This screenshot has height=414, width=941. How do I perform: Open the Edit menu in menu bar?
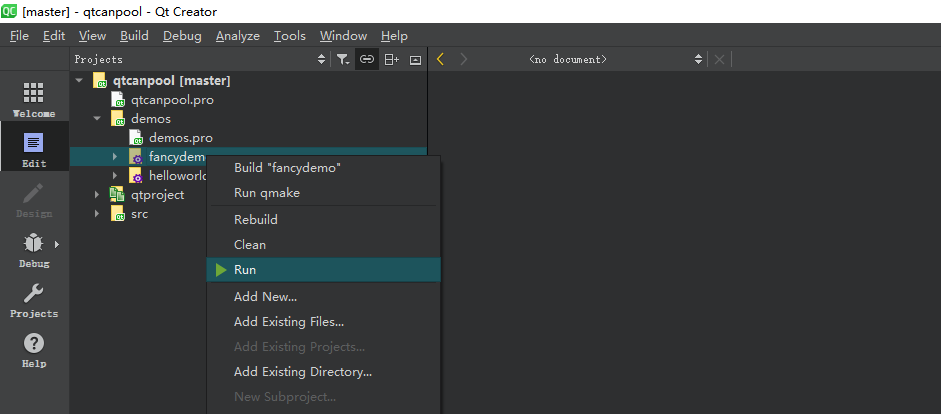(x=54, y=36)
